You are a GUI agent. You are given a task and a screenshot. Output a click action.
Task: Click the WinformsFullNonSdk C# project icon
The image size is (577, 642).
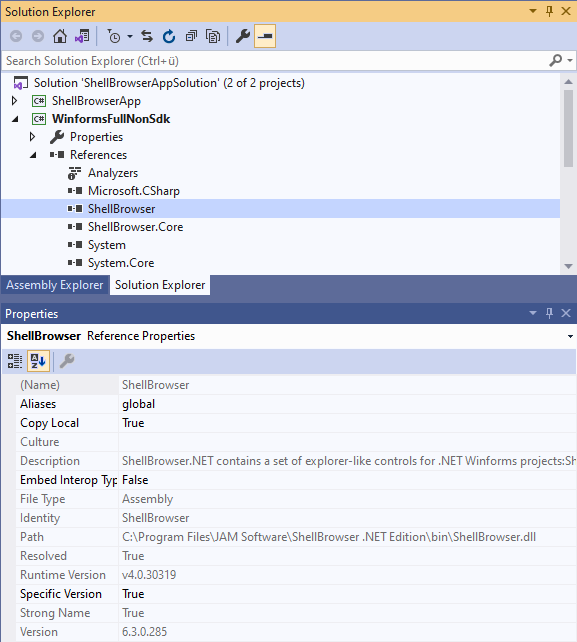coord(39,119)
